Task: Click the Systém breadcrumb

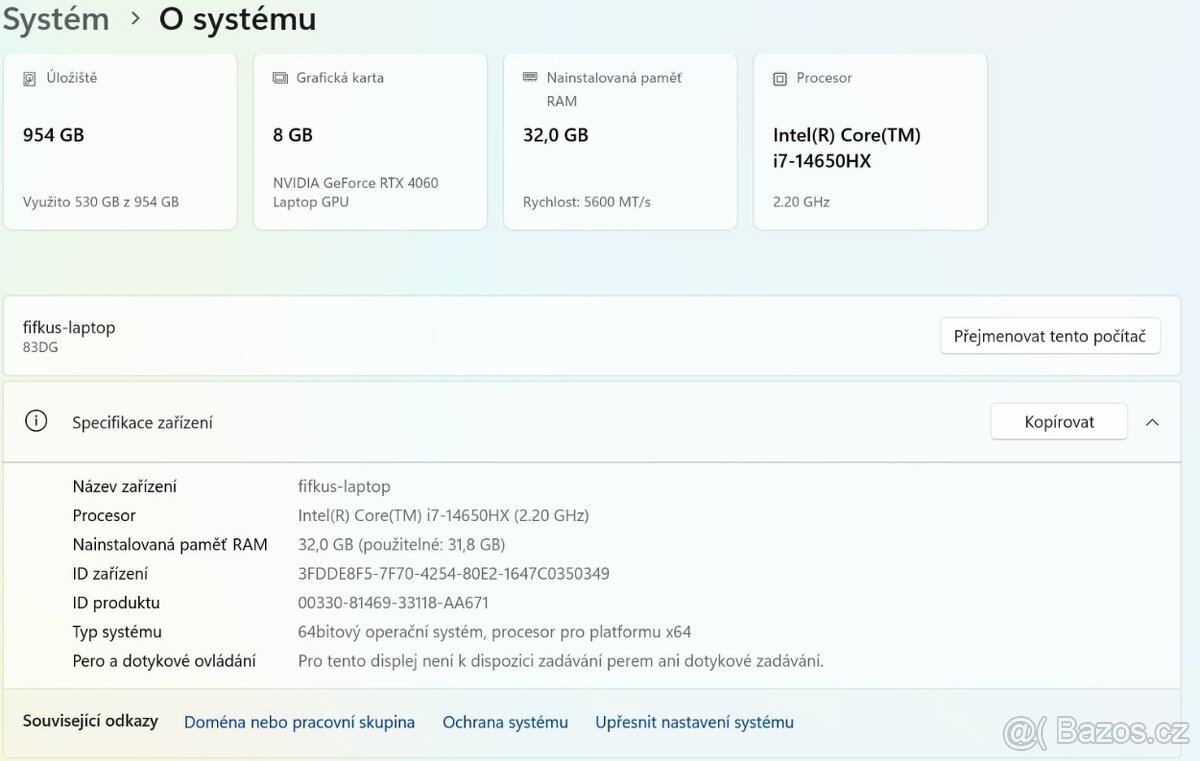Action: click(56, 19)
